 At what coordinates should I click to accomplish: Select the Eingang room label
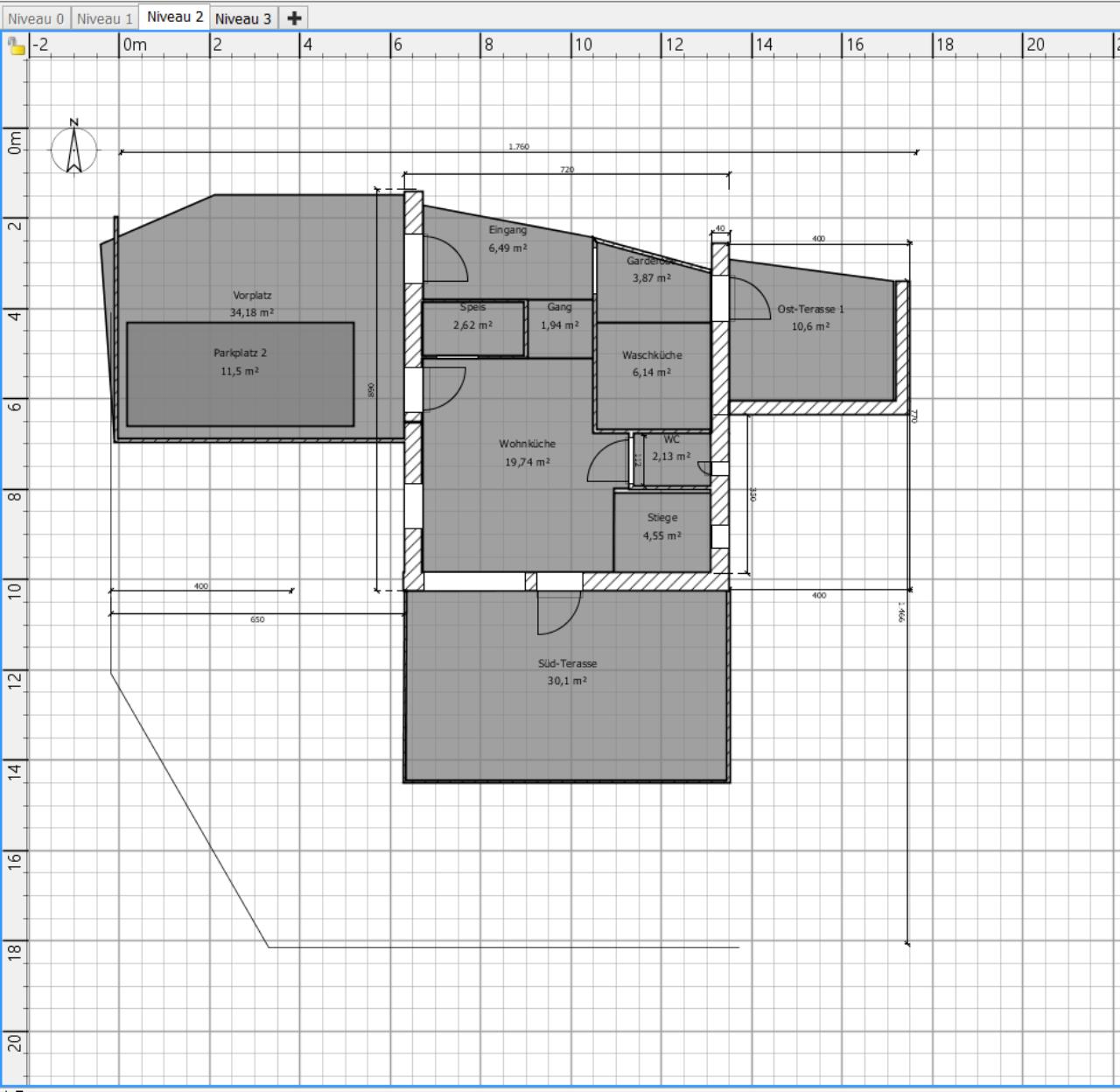[507, 230]
